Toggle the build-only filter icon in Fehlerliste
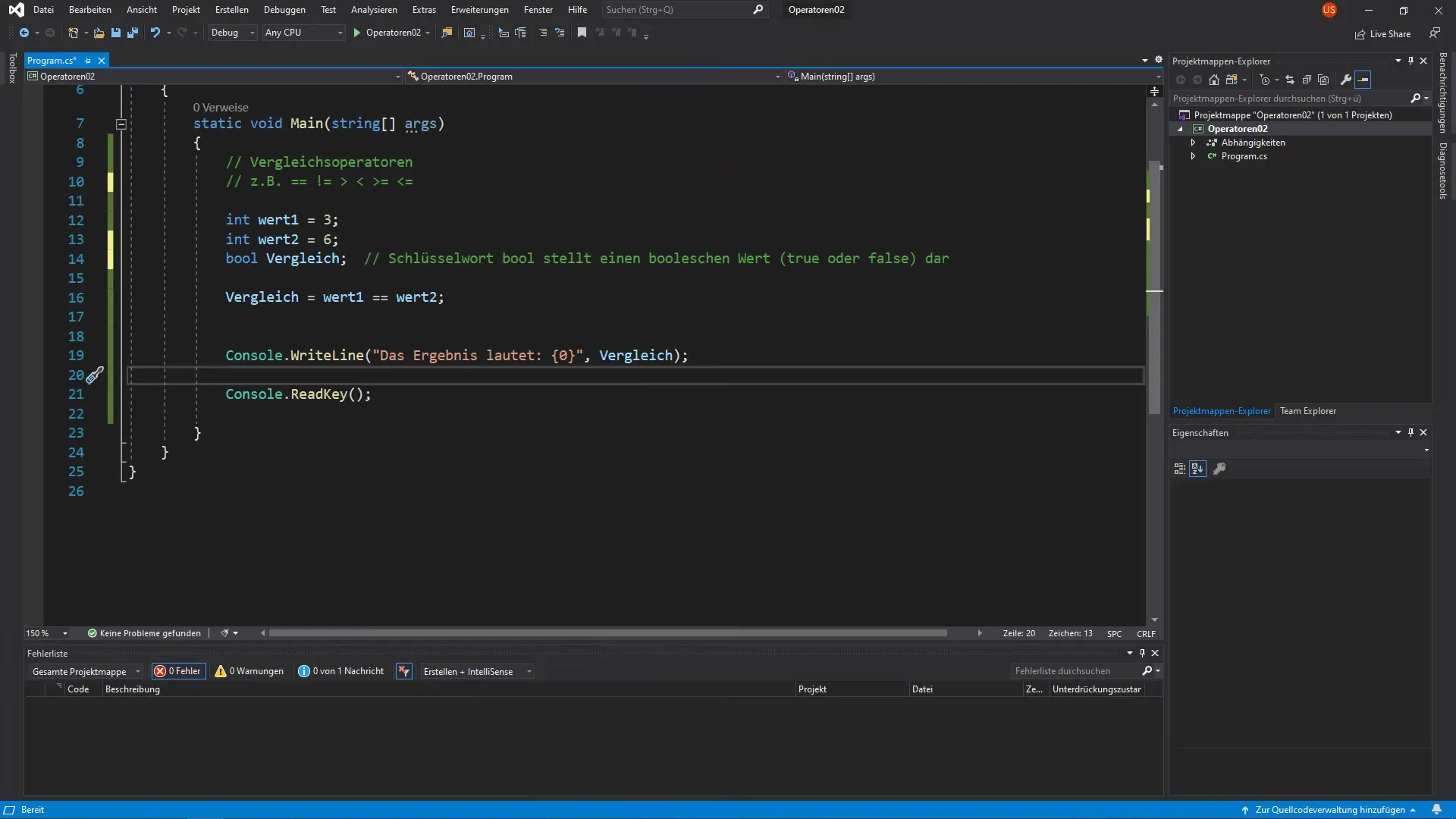 [x=404, y=671]
